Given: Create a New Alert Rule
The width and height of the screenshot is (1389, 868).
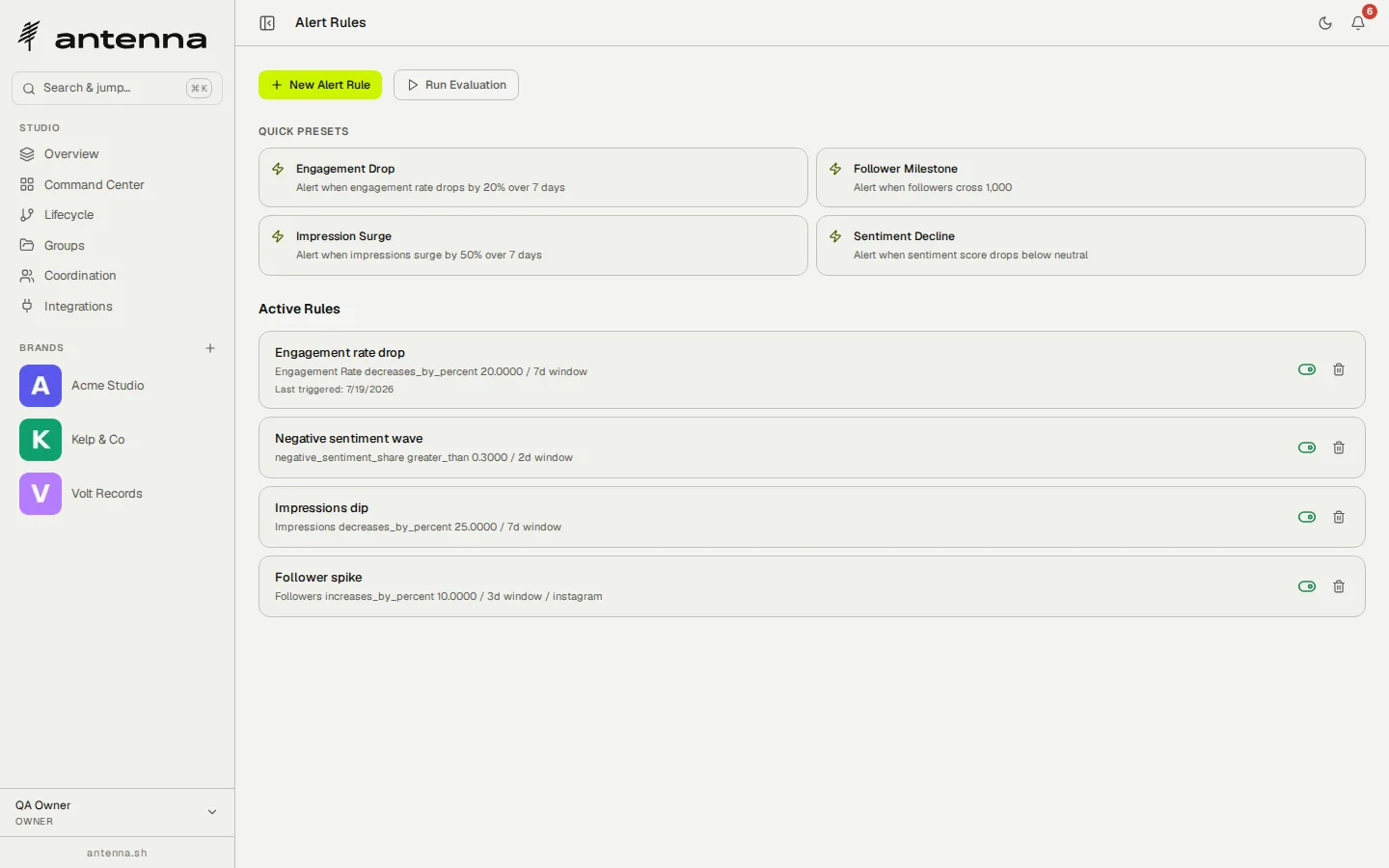Looking at the screenshot, I should click(320, 85).
